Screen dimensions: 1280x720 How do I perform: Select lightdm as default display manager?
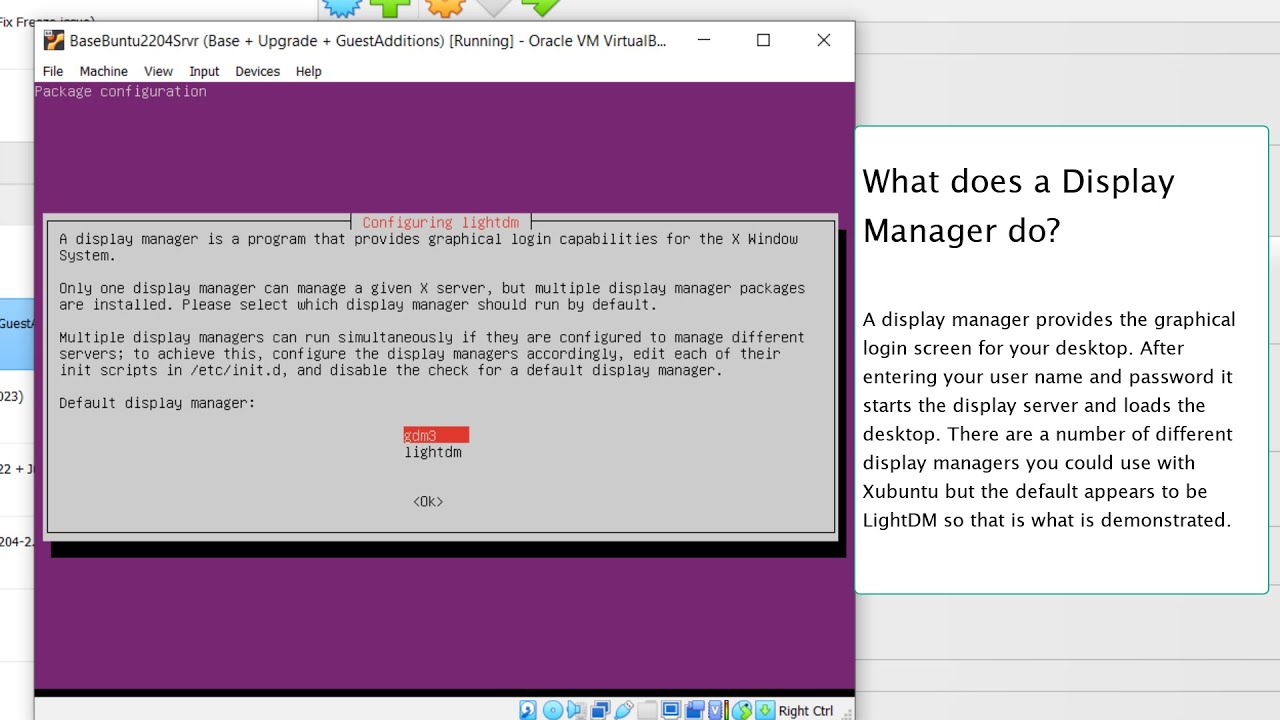click(433, 452)
